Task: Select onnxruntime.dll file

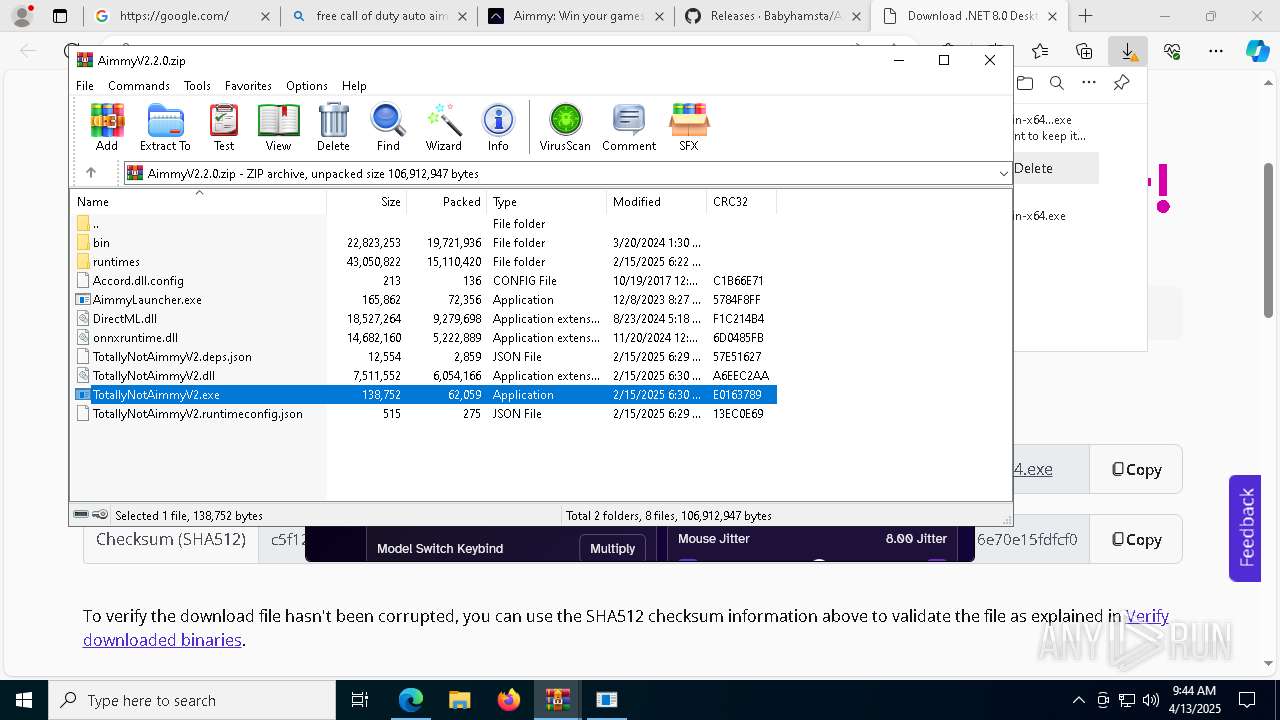Action: [x=424, y=338]
